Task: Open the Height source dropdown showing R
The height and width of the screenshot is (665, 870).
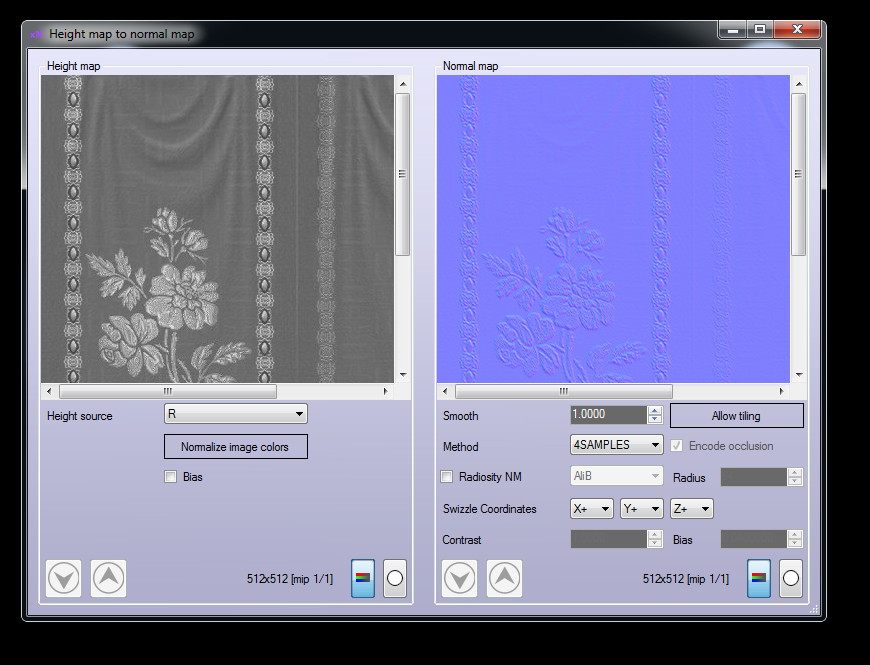Action: [235, 413]
